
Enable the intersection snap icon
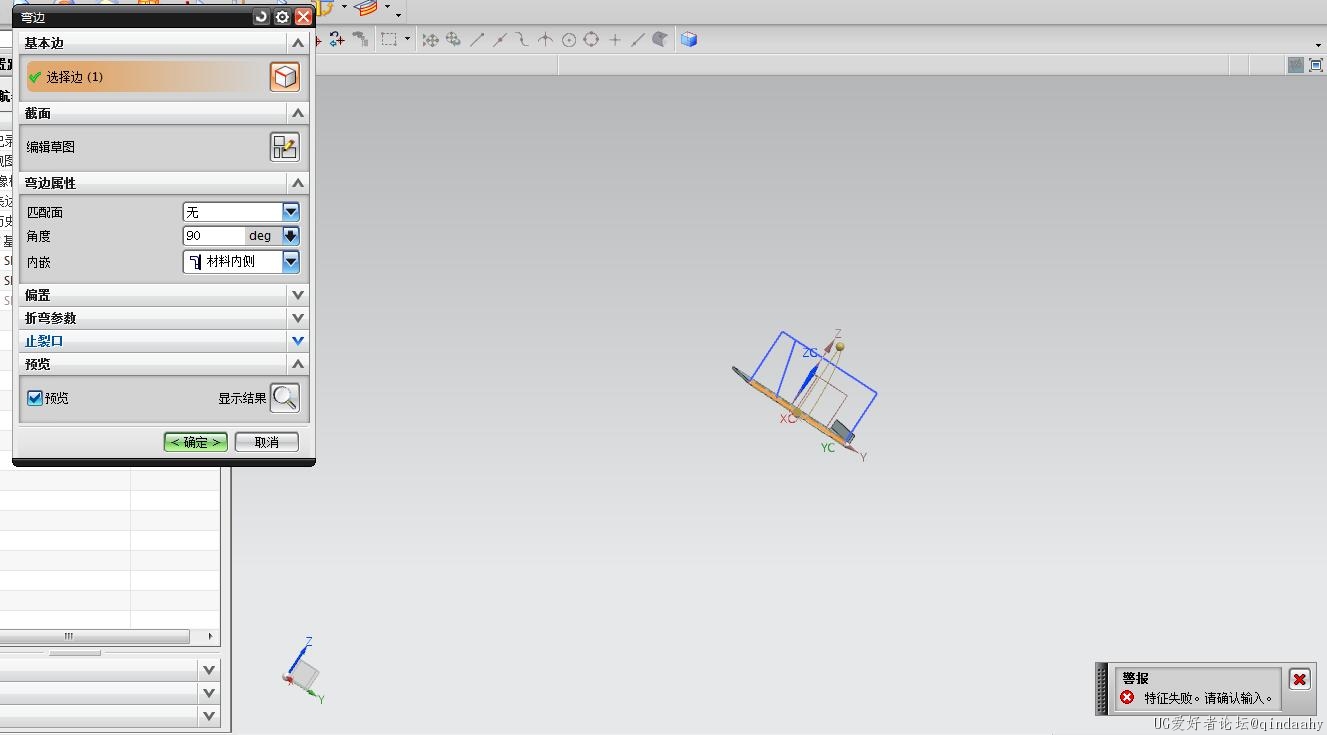coord(545,40)
